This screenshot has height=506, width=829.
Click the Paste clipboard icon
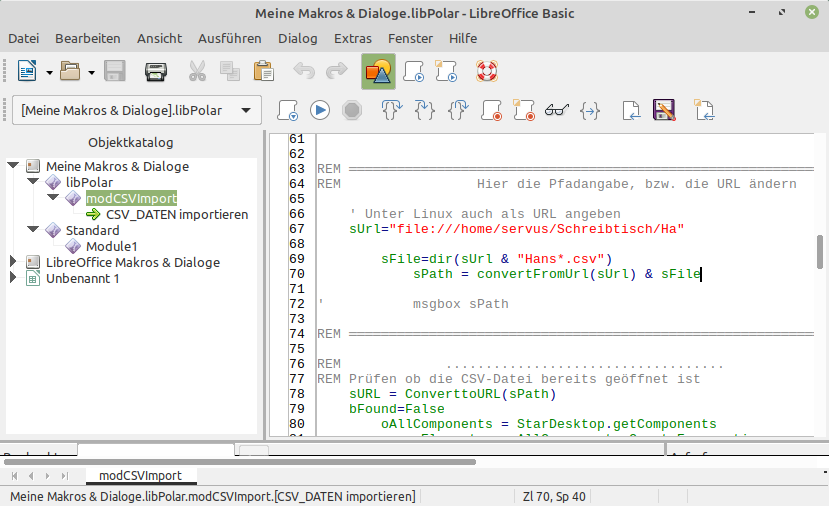coord(263,71)
